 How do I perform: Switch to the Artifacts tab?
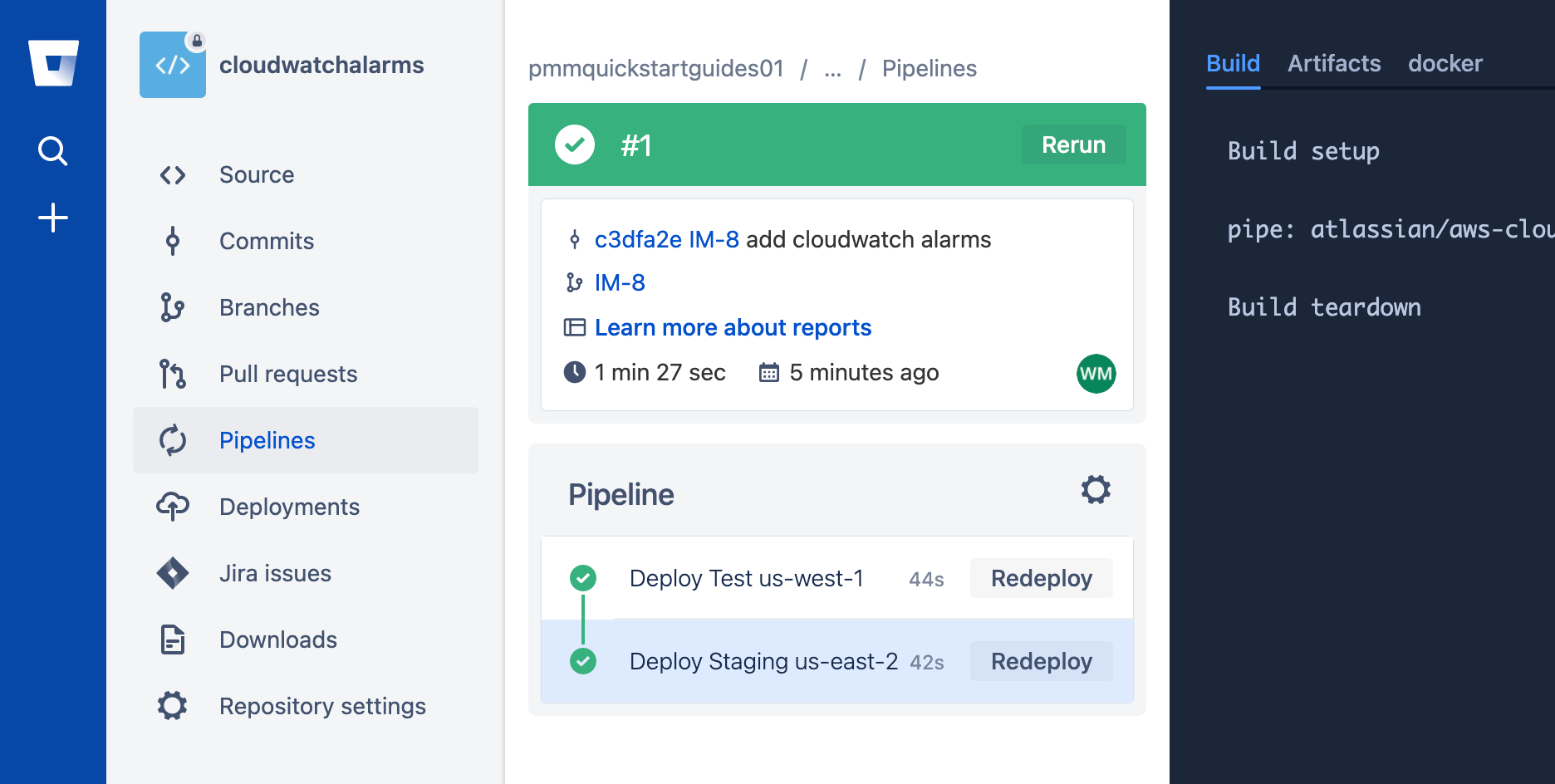1333,63
